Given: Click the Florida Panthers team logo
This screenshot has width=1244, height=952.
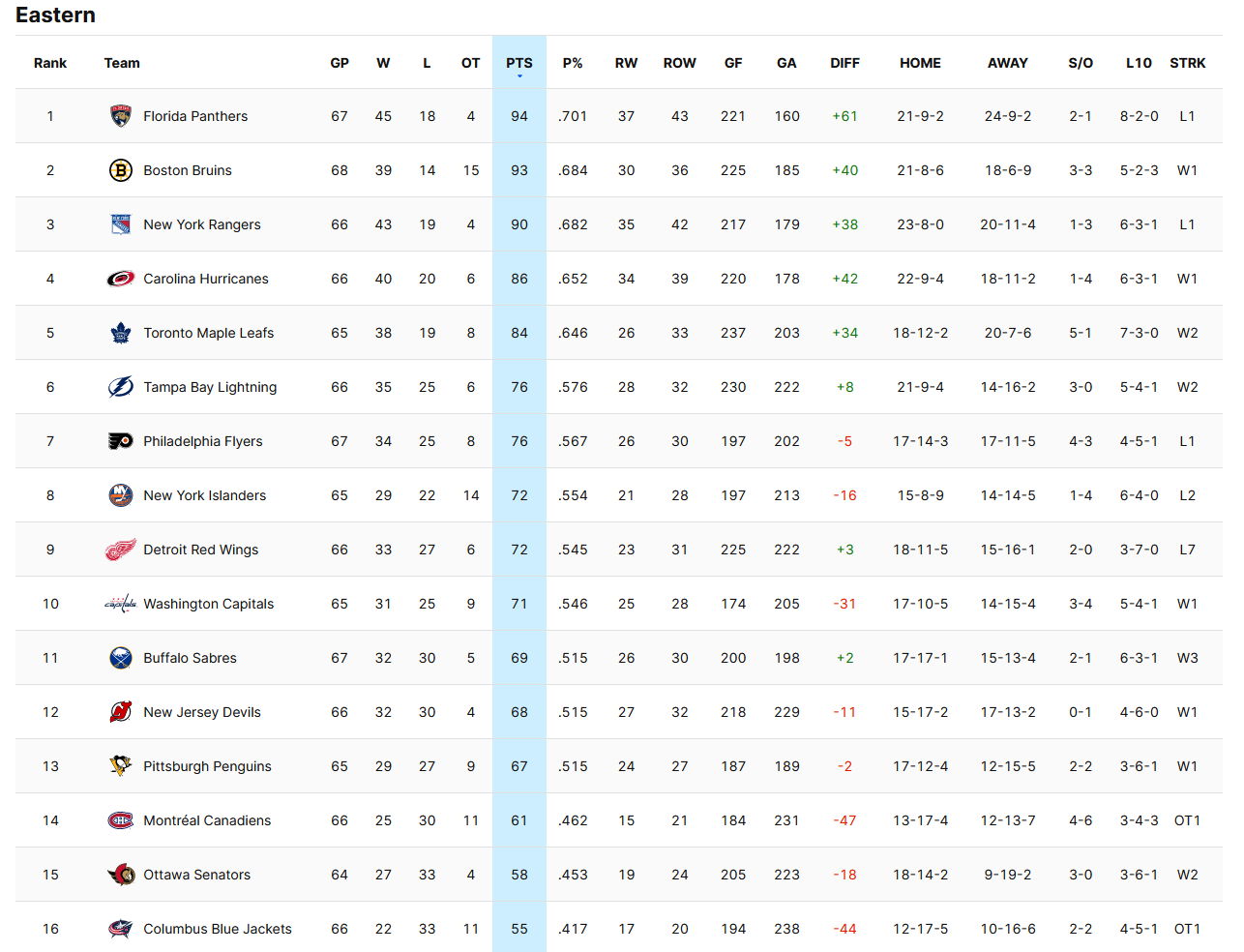Looking at the screenshot, I should pos(121,116).
